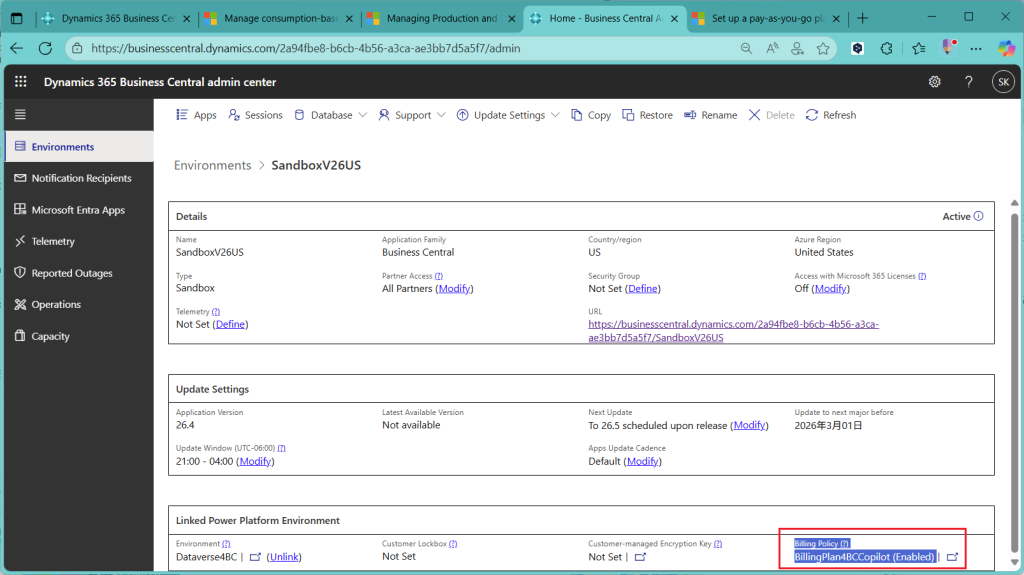Image resolution: width=1024 pixels, height=575 pixels.
Task: Open Microsoft Entra Apps in sidebar
Action: 80,210
